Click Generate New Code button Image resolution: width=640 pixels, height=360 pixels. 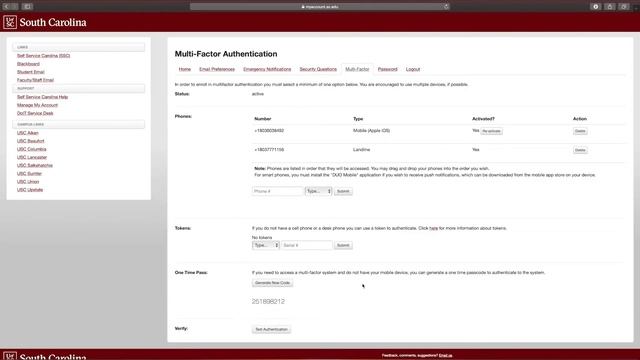tap(272, 282)
